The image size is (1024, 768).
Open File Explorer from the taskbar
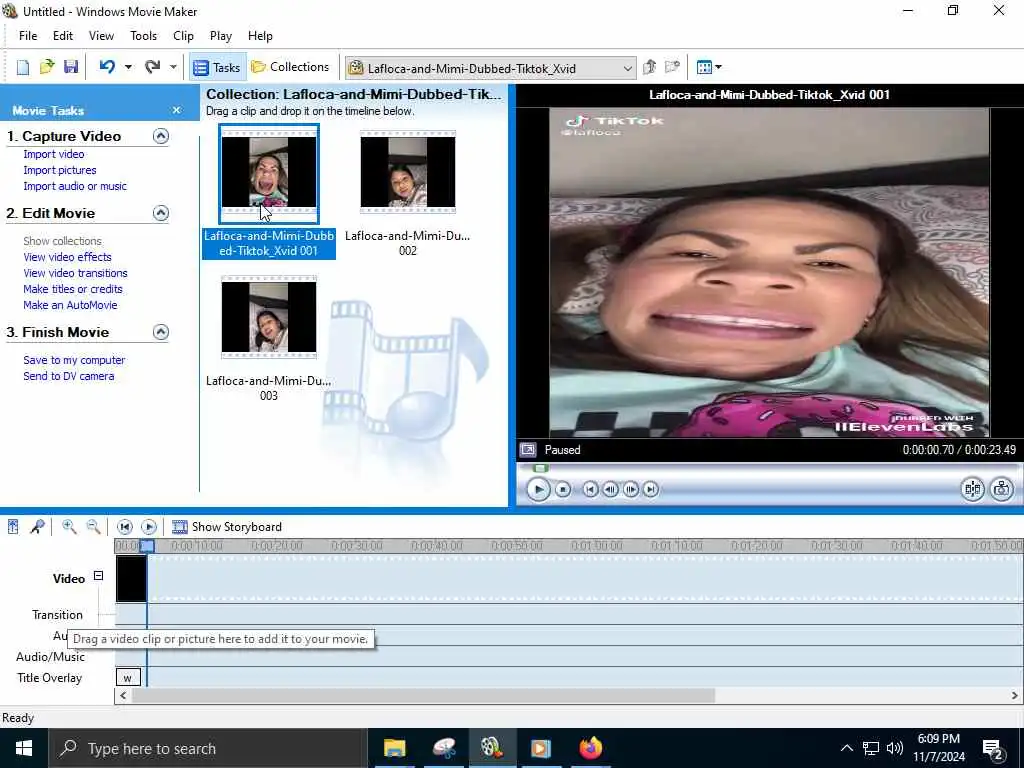394,748
